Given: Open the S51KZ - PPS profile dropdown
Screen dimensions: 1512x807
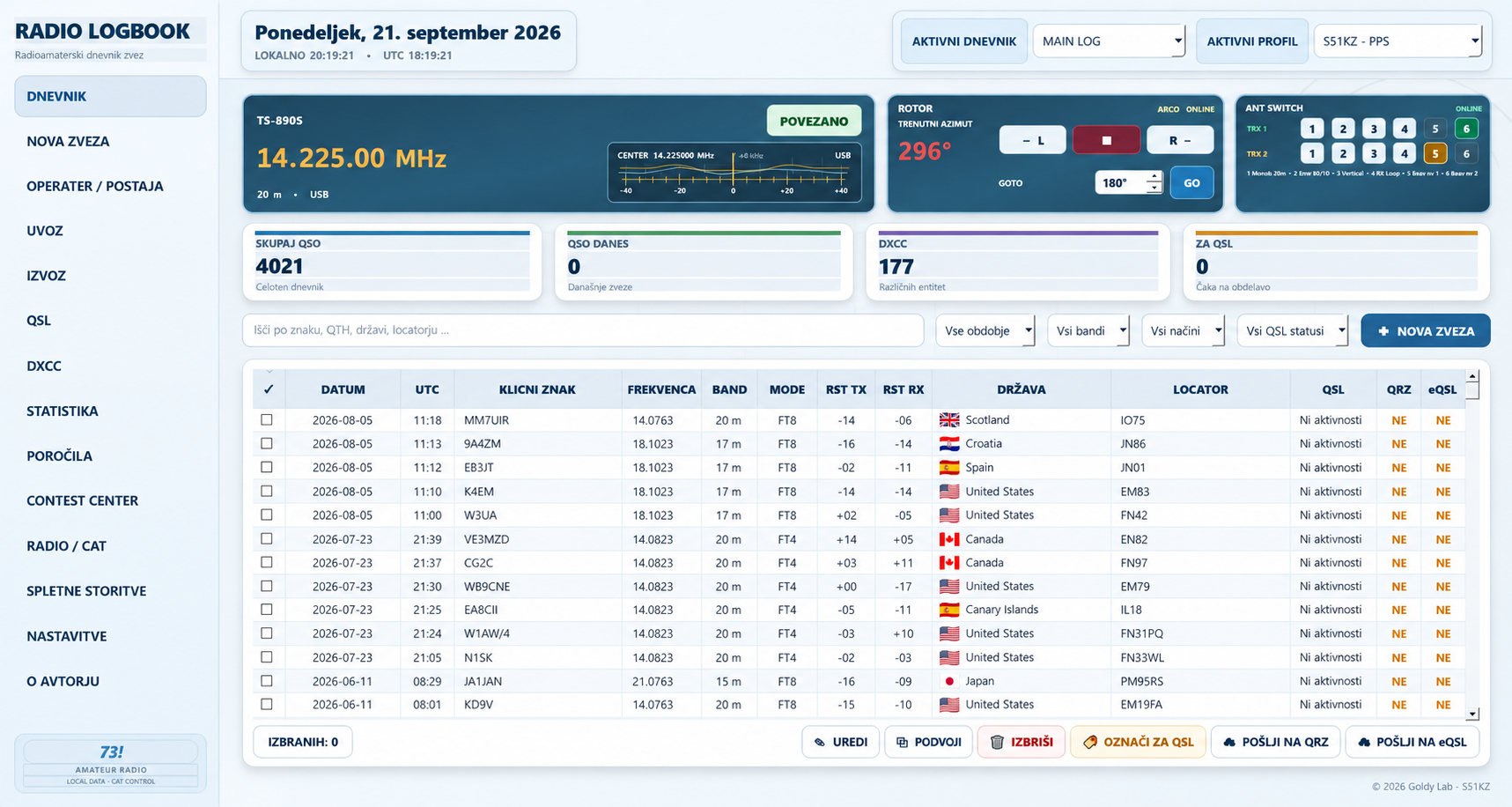Looking at the screenshot, I should click(1398, 41).
